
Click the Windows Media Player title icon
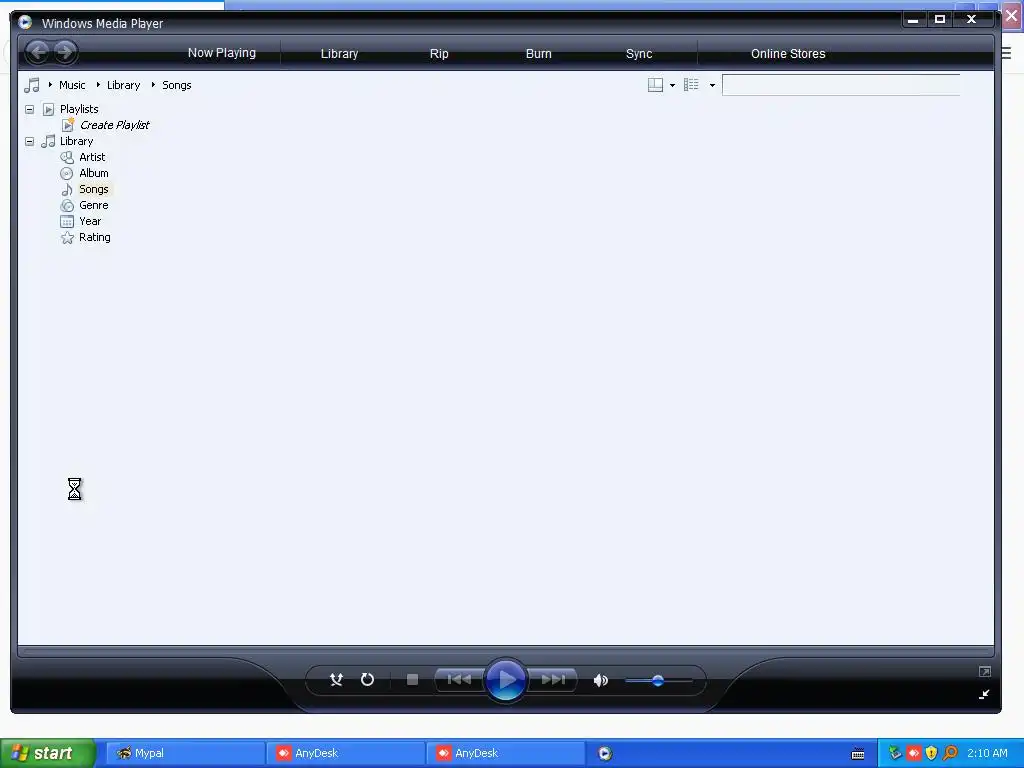25,22
